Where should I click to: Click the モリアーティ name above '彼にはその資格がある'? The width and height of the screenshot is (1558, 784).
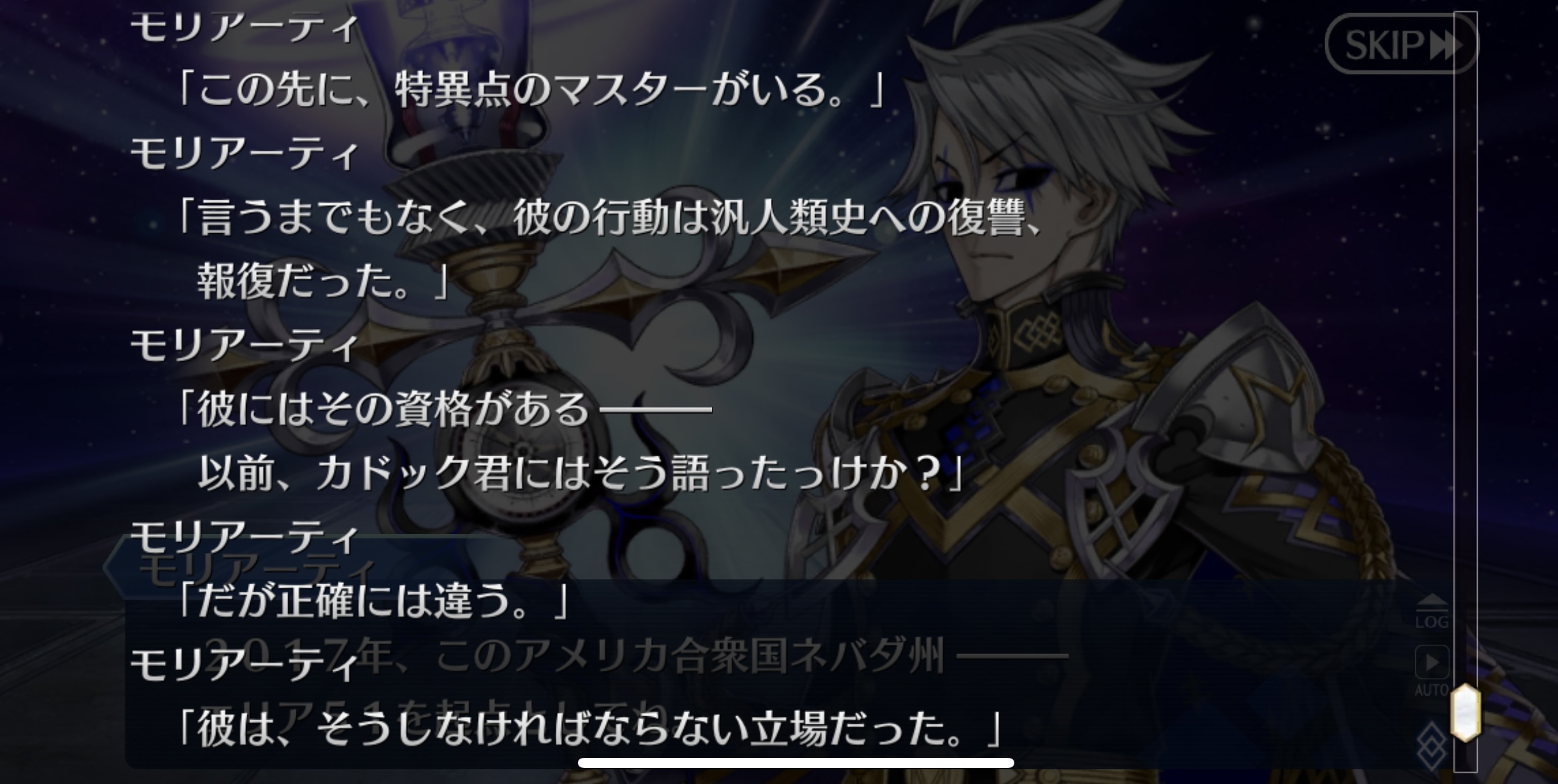point(245,345)
